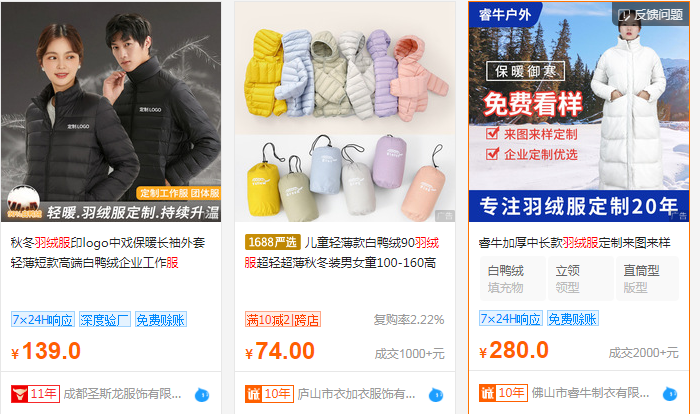Open the 佛山市睿牛制衣有限 shop link
Image resolution: width=700 pixels, height=414 pixels.
(590, 393)
